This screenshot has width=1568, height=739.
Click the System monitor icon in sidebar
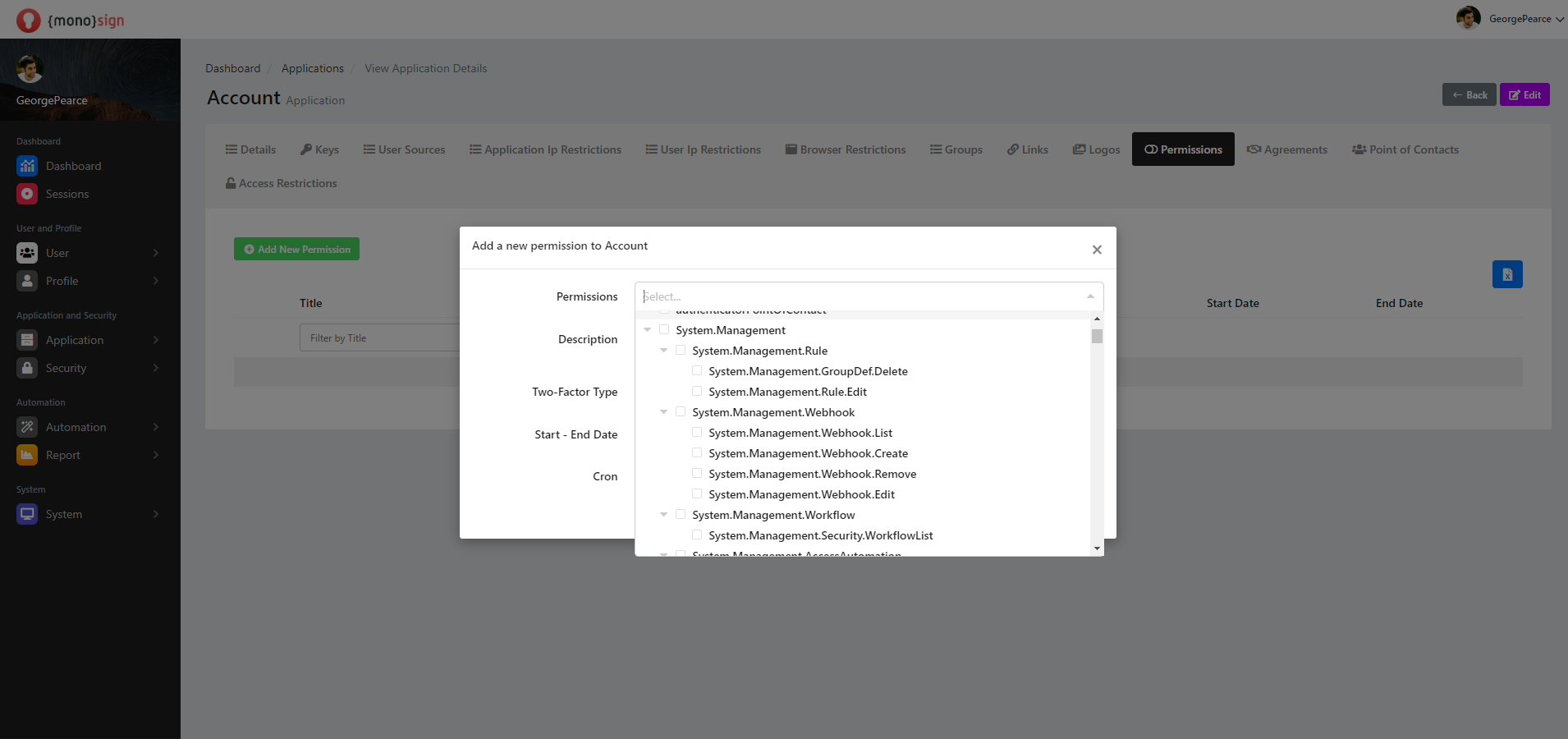tap(27, 514)
